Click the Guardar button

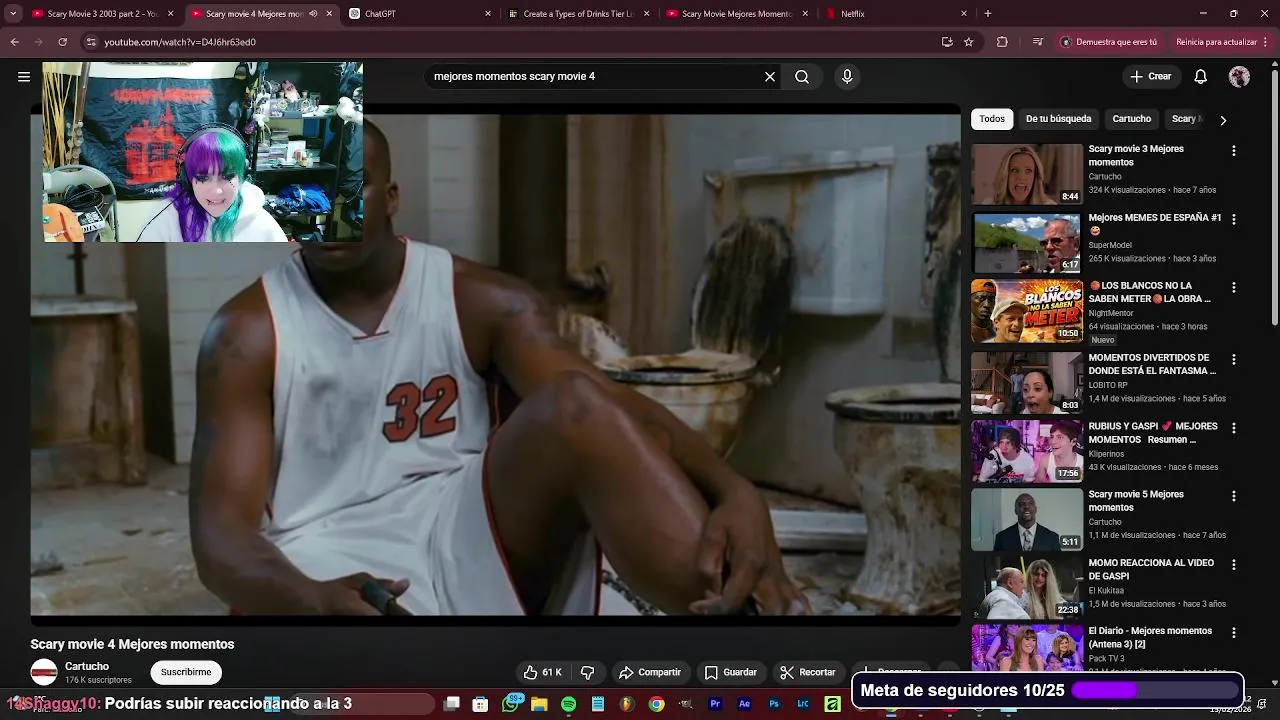click(x=730, y=672)
